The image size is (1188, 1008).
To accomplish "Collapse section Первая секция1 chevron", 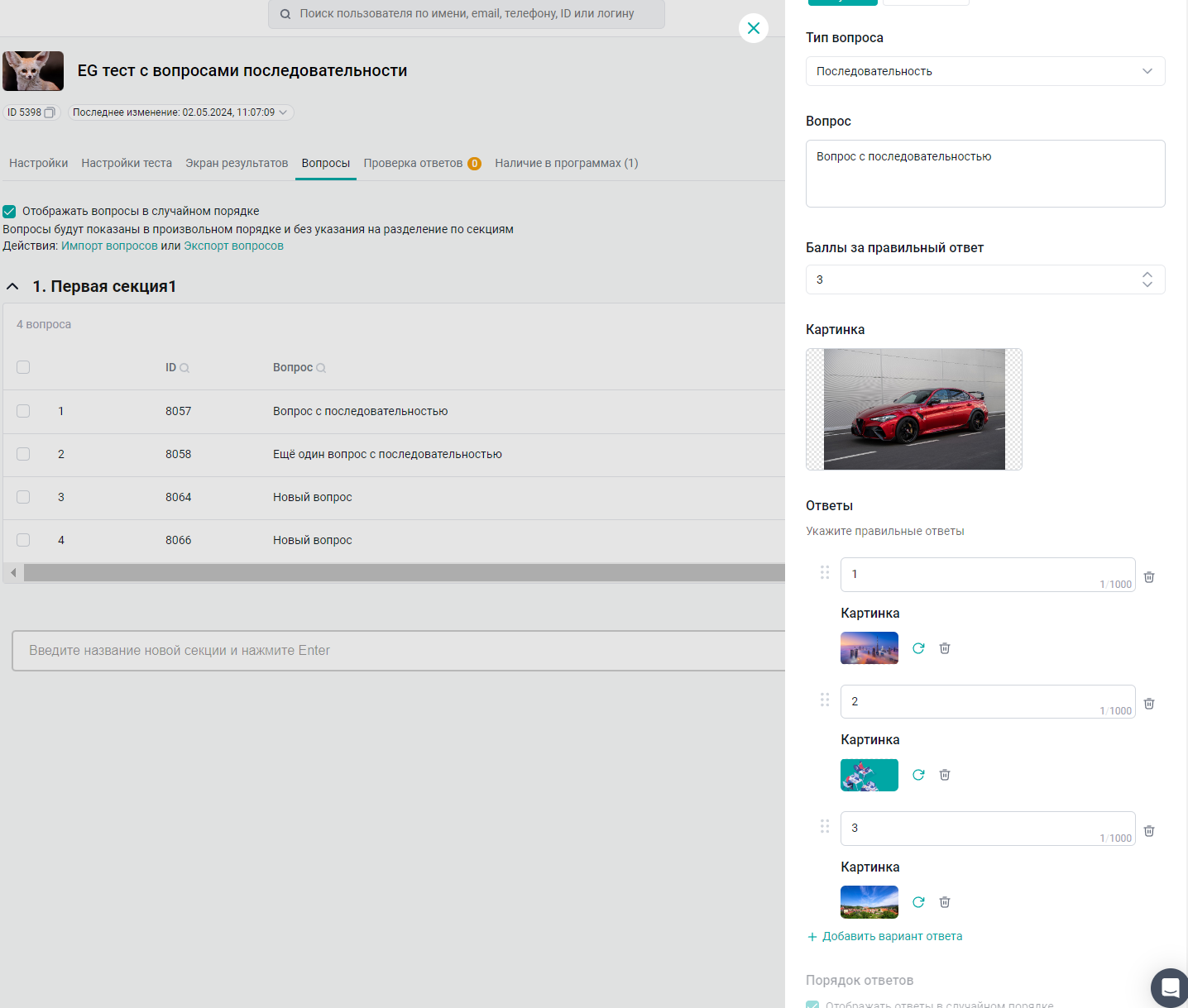I will (12, 286).
